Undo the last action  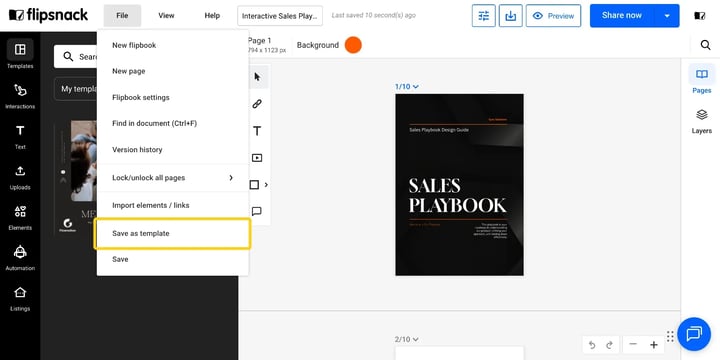coord(592,345)
